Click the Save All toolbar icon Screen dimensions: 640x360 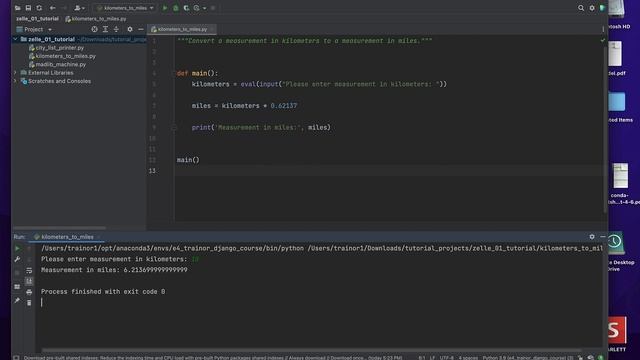(28, 8)
